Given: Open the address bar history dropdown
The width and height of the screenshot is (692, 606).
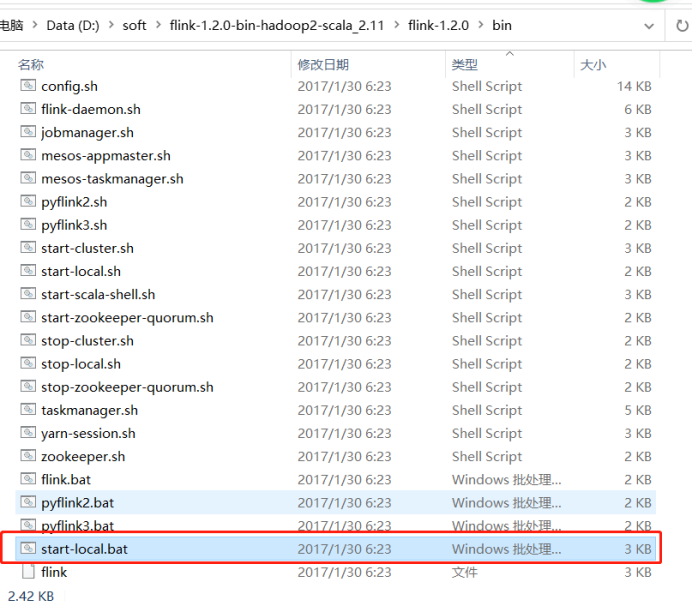Looking at the screenshot, I should click(649, 26).
